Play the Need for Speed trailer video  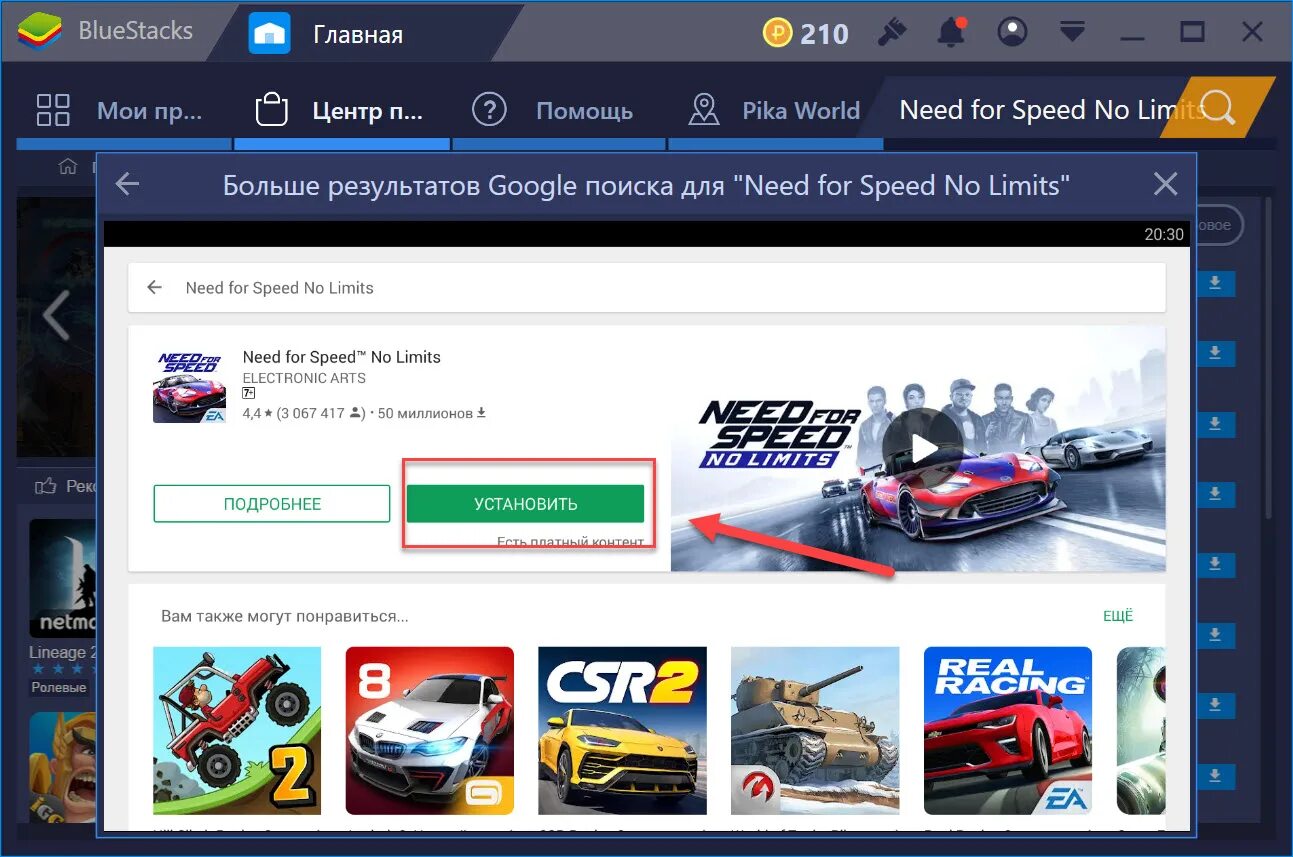(923, 449)
